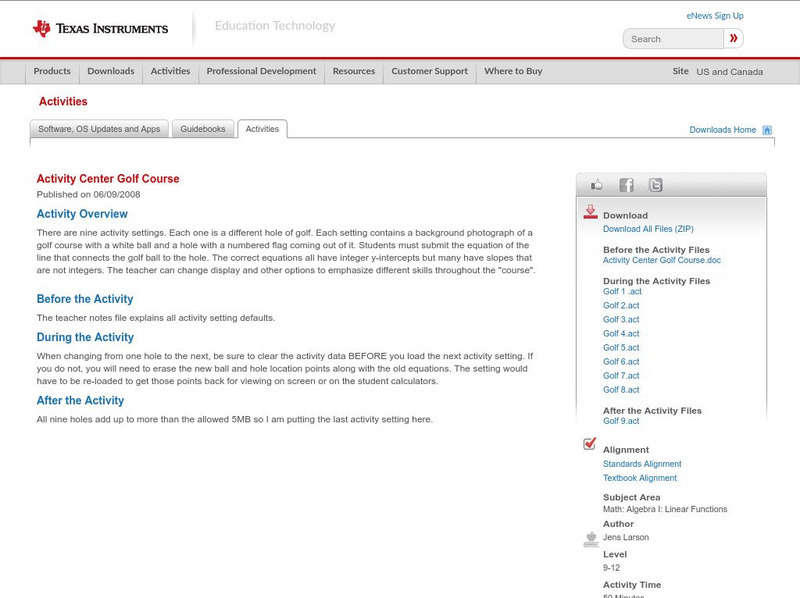Click the author name Jens Larson
This screenshot has height=598, width=800.
pyautogui.click(x=626, y=537)
